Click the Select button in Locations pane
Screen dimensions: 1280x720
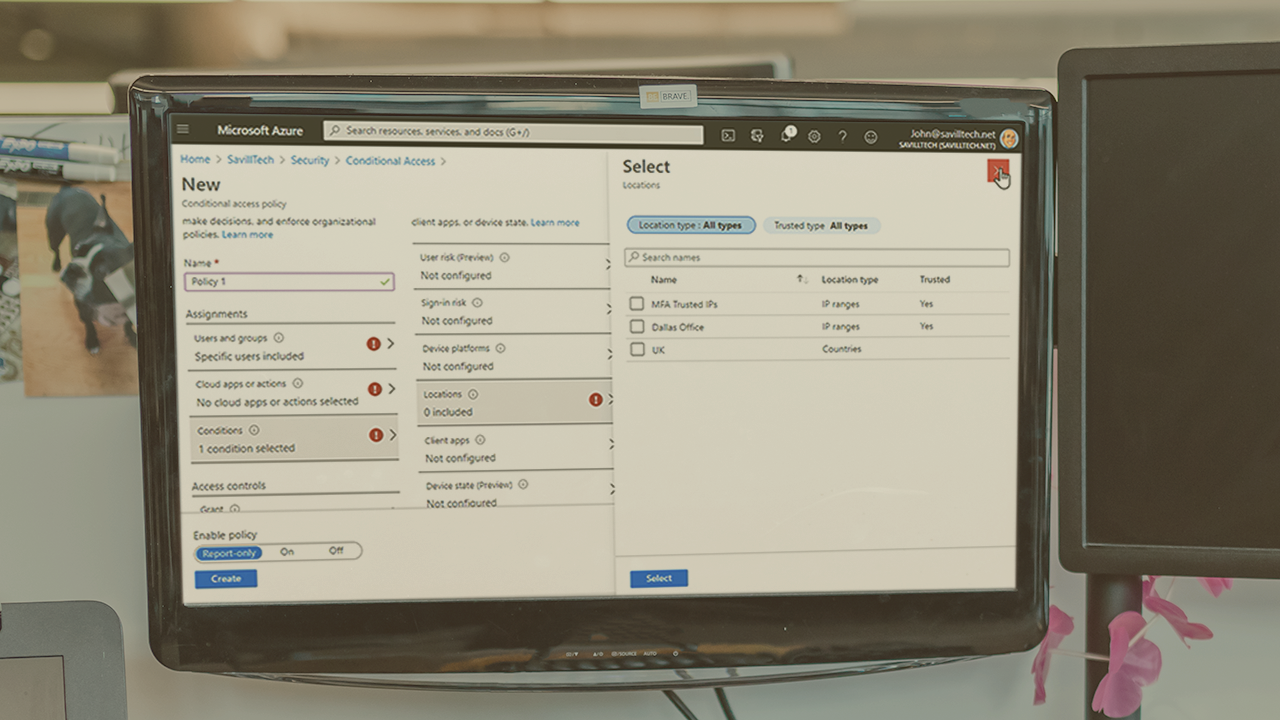tap(658, 578)
